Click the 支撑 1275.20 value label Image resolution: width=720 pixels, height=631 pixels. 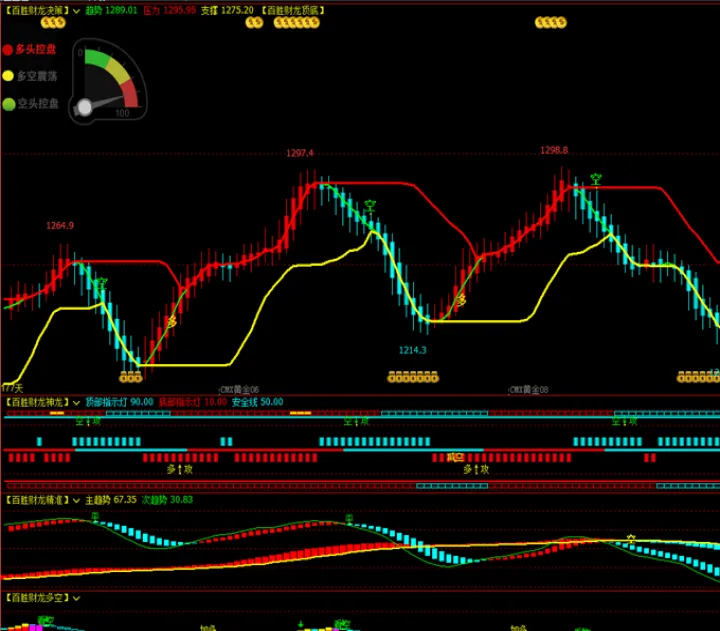coord(226,9)
